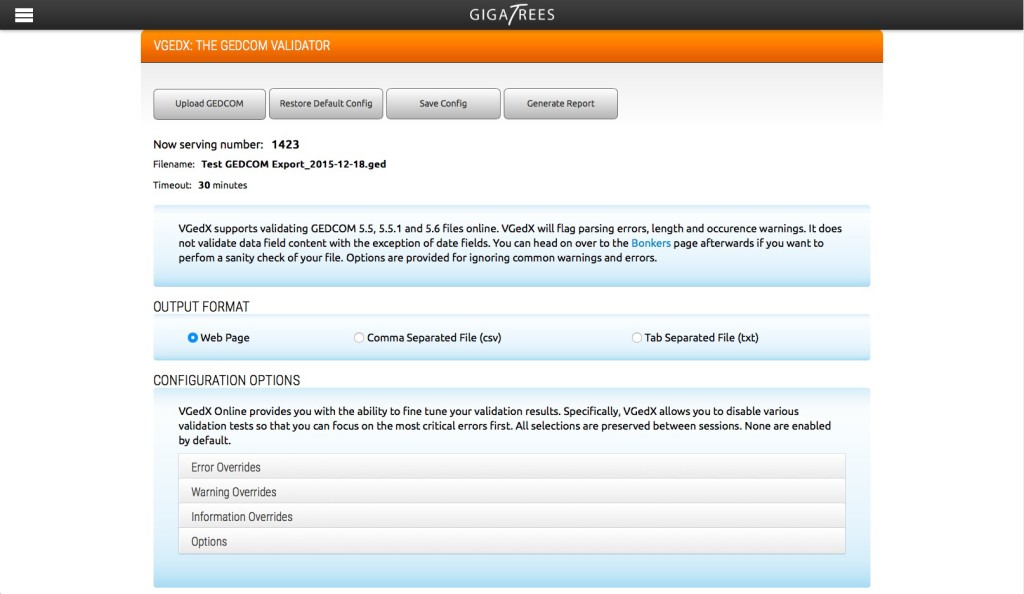Click the Output Format heading
1024x594 pixels.
pos(201,307)
